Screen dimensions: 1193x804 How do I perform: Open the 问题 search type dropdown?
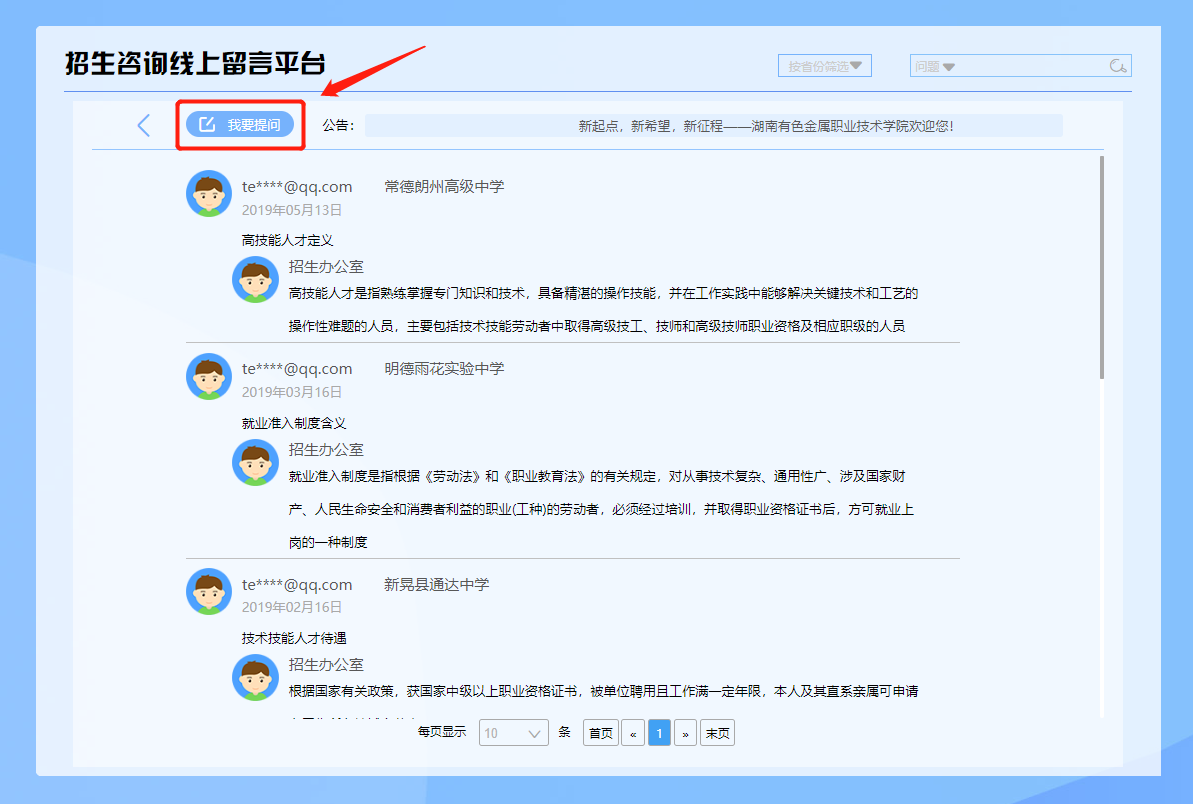point(934,66)
